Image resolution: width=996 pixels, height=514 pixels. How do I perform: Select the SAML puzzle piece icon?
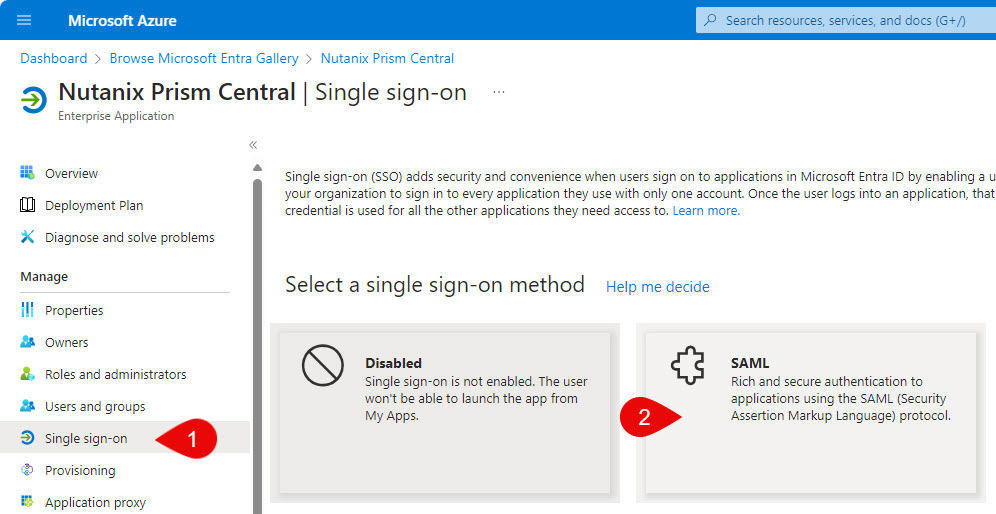point(688,365)
